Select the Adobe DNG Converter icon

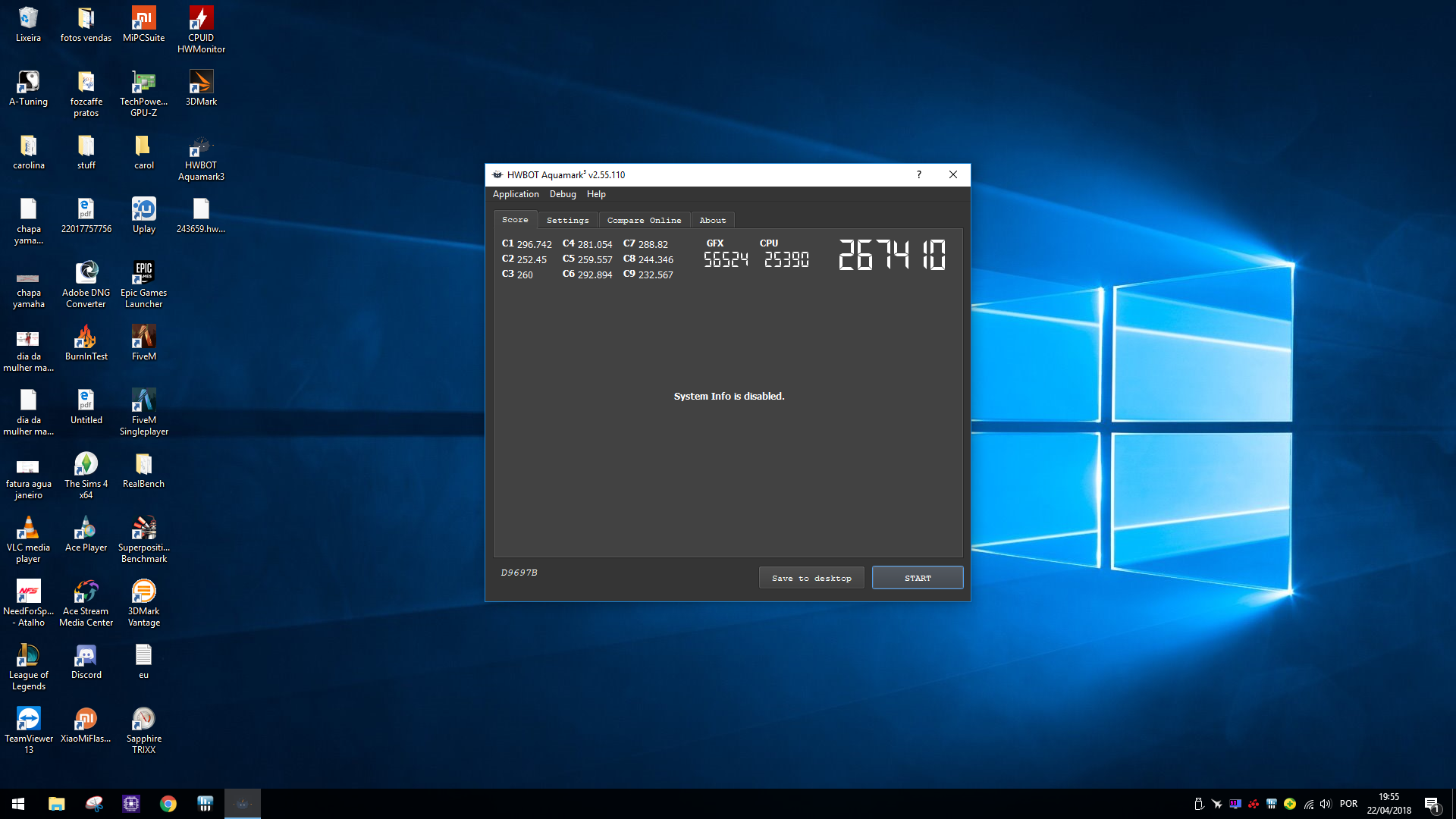click(86, 284)
